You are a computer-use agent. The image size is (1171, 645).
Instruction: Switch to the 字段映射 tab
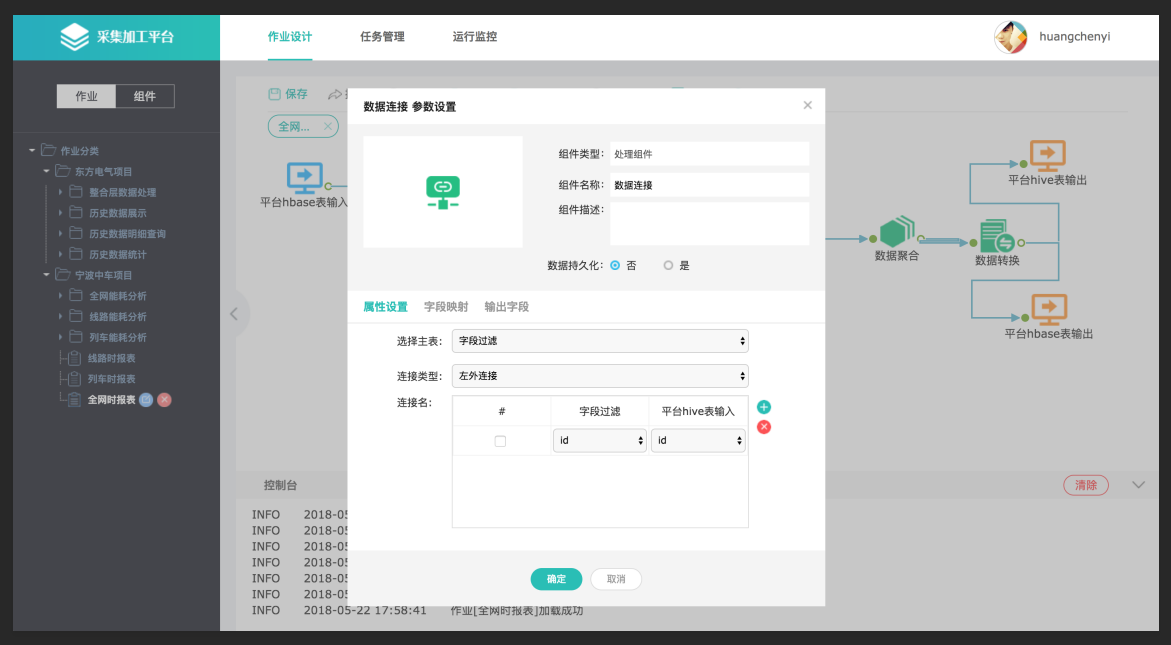pyautogui.click(x=445, y=307)
